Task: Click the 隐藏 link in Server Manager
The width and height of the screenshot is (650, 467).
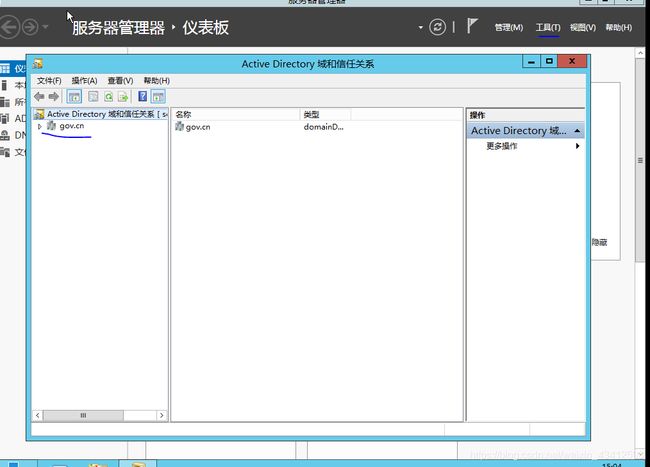Action: pyautogui.click(x=599, y=242)
